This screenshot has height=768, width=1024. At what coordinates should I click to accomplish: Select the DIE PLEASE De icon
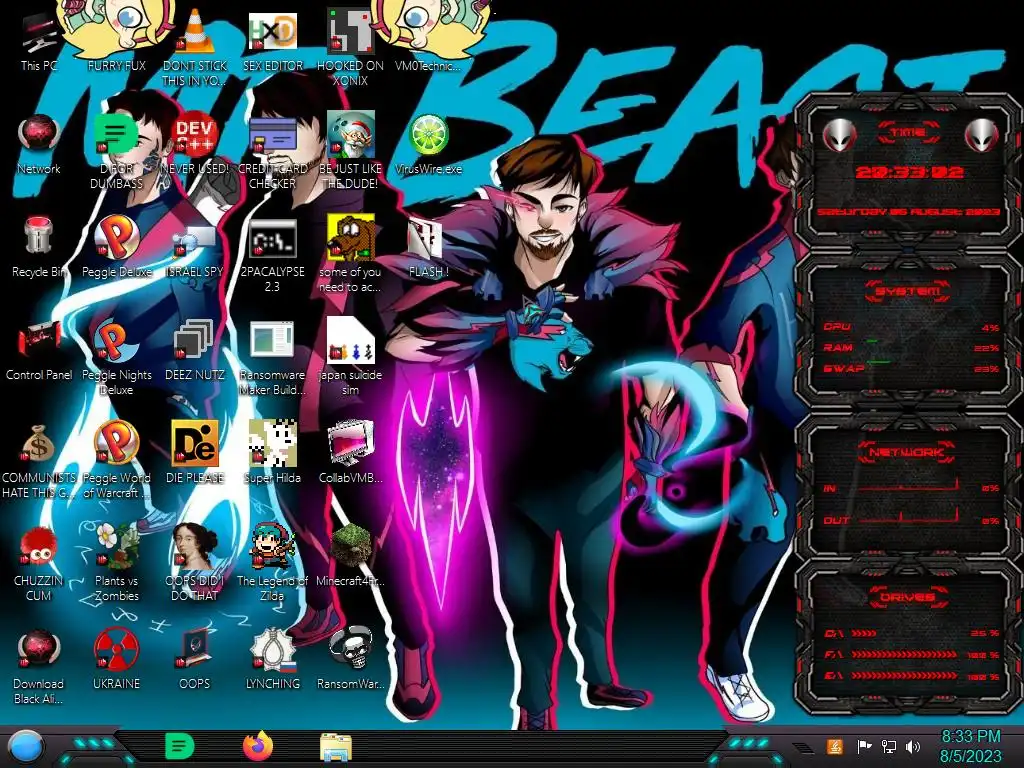coord(195,443)
